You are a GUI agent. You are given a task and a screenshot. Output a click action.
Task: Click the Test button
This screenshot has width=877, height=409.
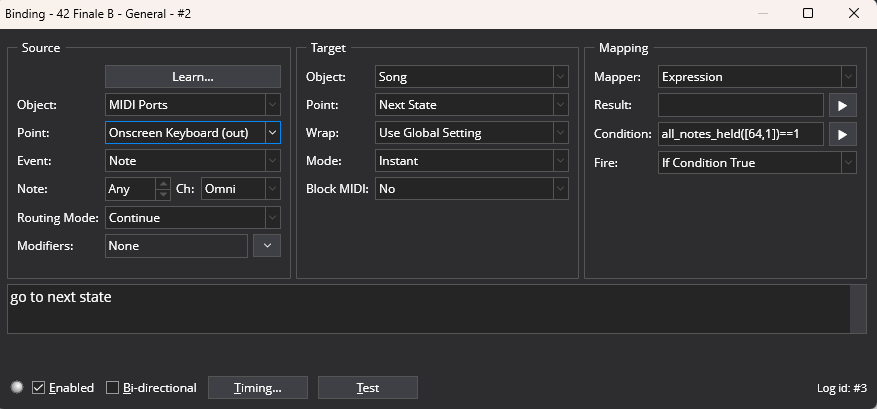pyautogui.click(x=367, y=388)
